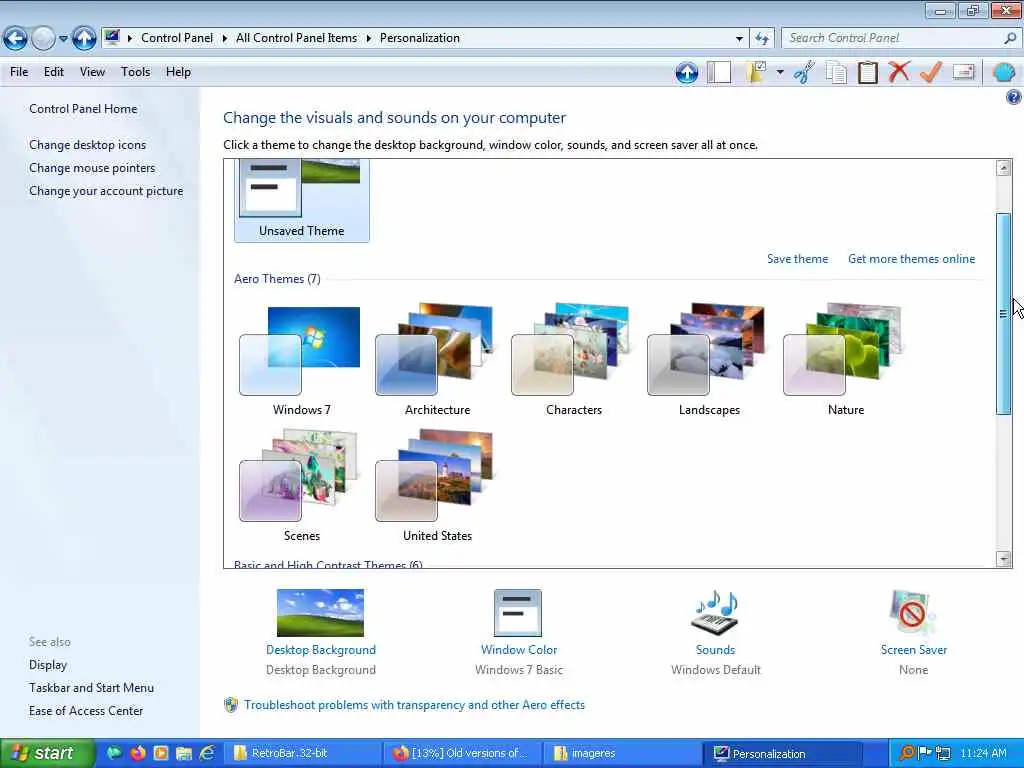Click the theme list scroll up arrow

coord(1004,168)
